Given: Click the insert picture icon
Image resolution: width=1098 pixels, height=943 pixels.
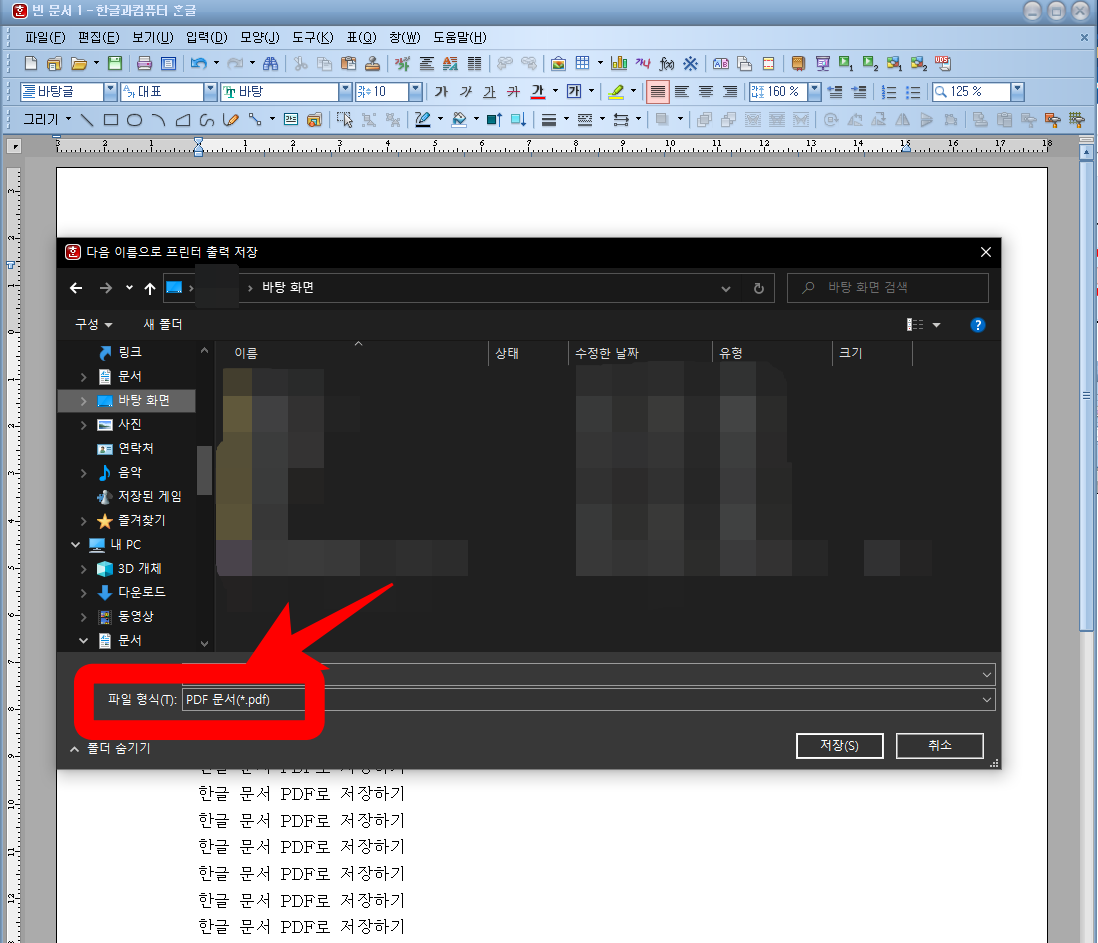Looking at the screenshot, I should pos(558,64).
